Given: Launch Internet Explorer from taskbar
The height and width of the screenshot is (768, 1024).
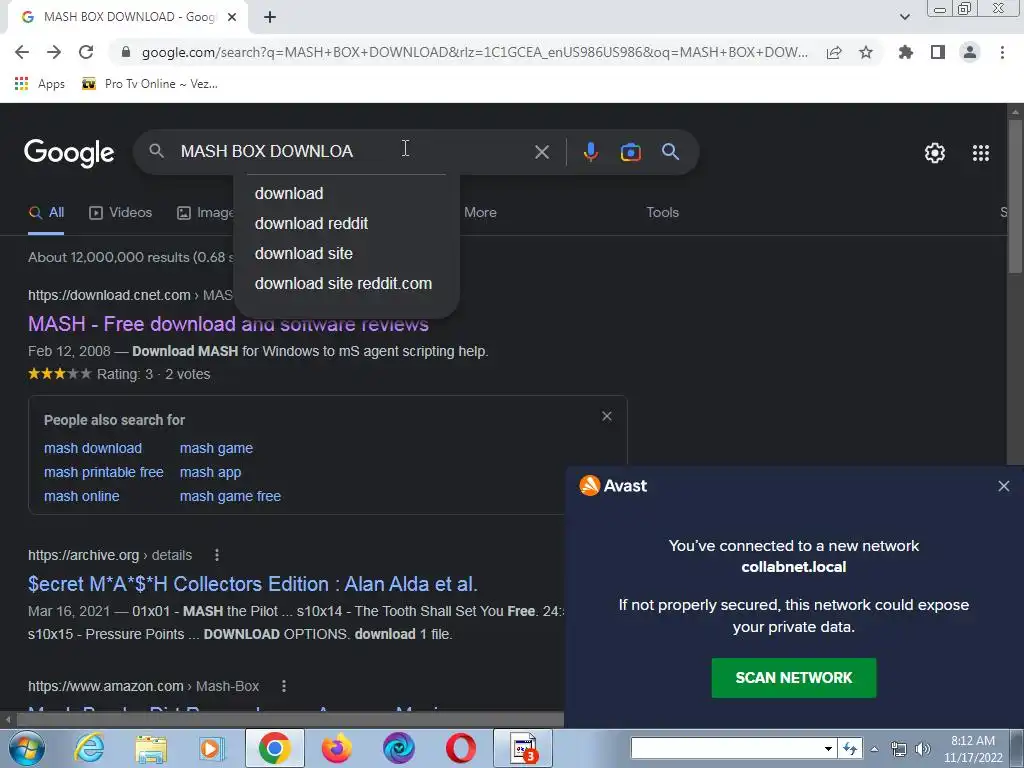Looking at the screenshot, I should 89,748.
